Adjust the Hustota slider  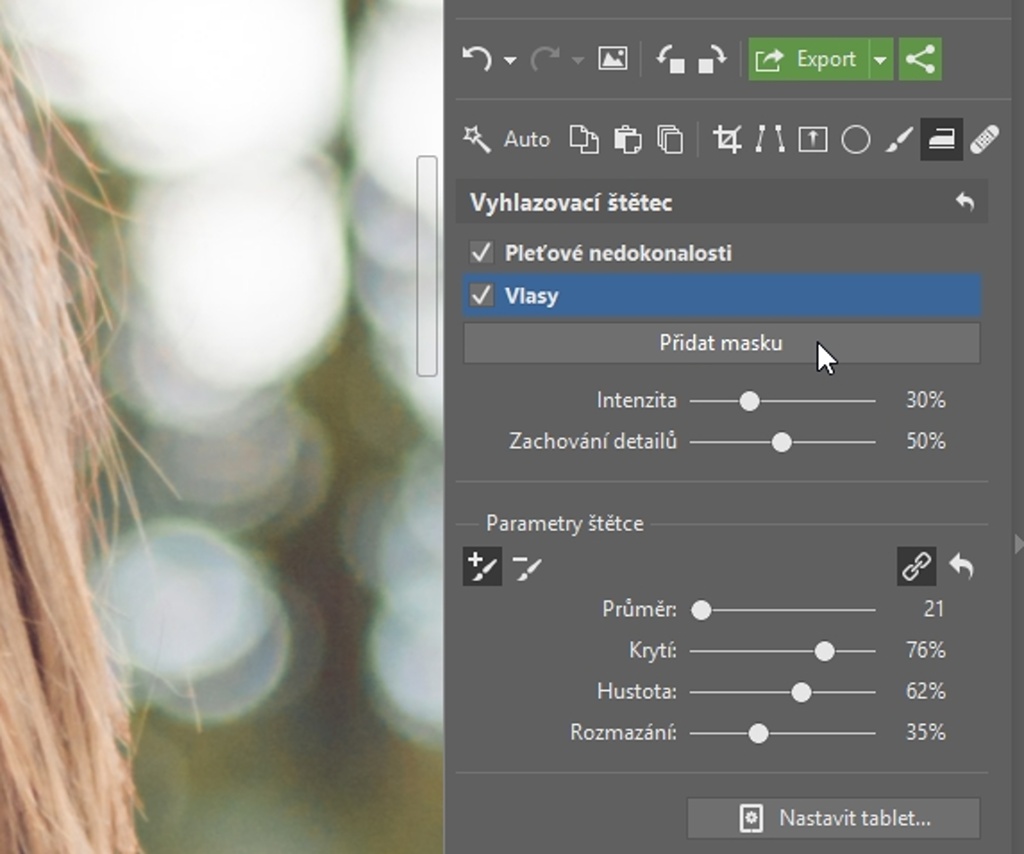tap(801, 692)
